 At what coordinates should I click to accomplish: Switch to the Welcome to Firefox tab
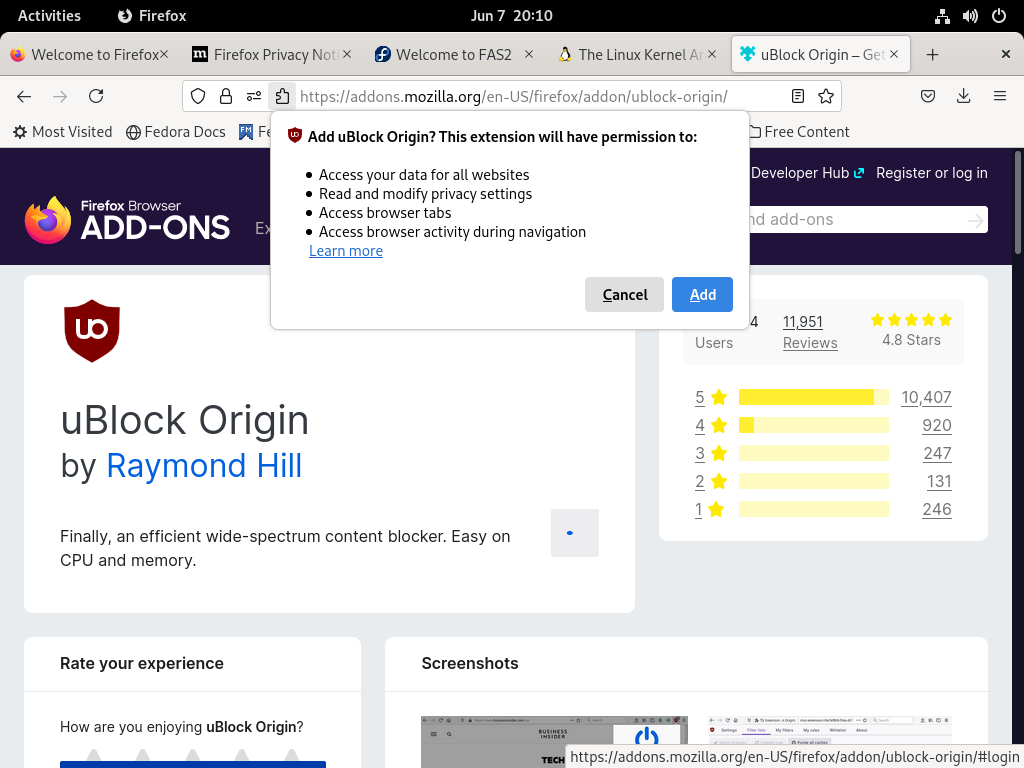89,55
